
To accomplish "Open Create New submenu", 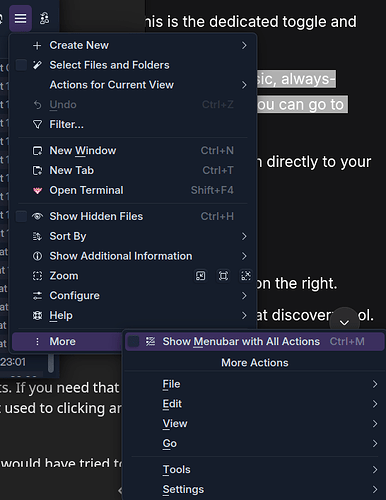I will click(133, 45).
